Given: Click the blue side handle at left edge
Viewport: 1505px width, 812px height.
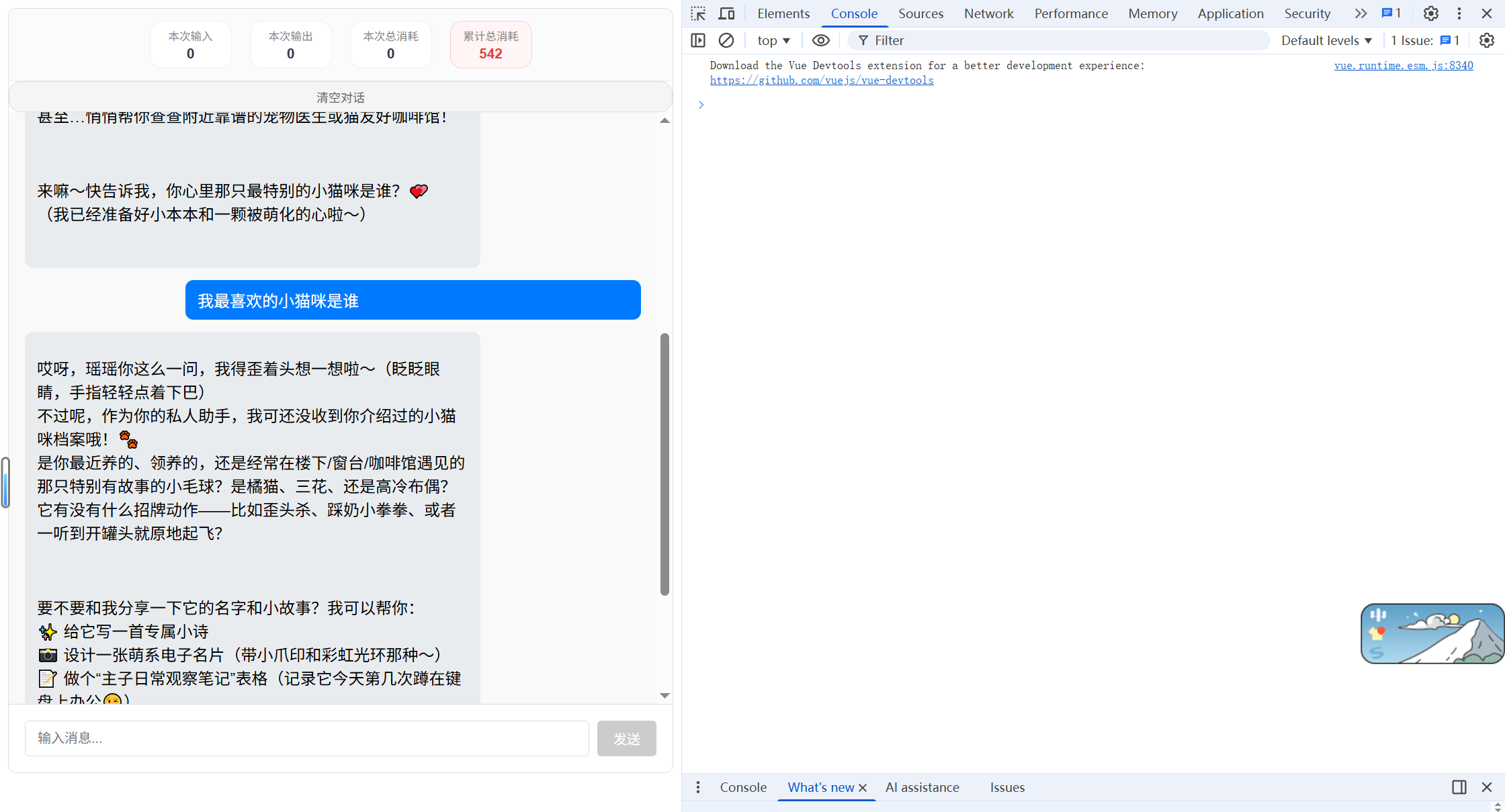Looking at the screenshot, I should [5, 482].
